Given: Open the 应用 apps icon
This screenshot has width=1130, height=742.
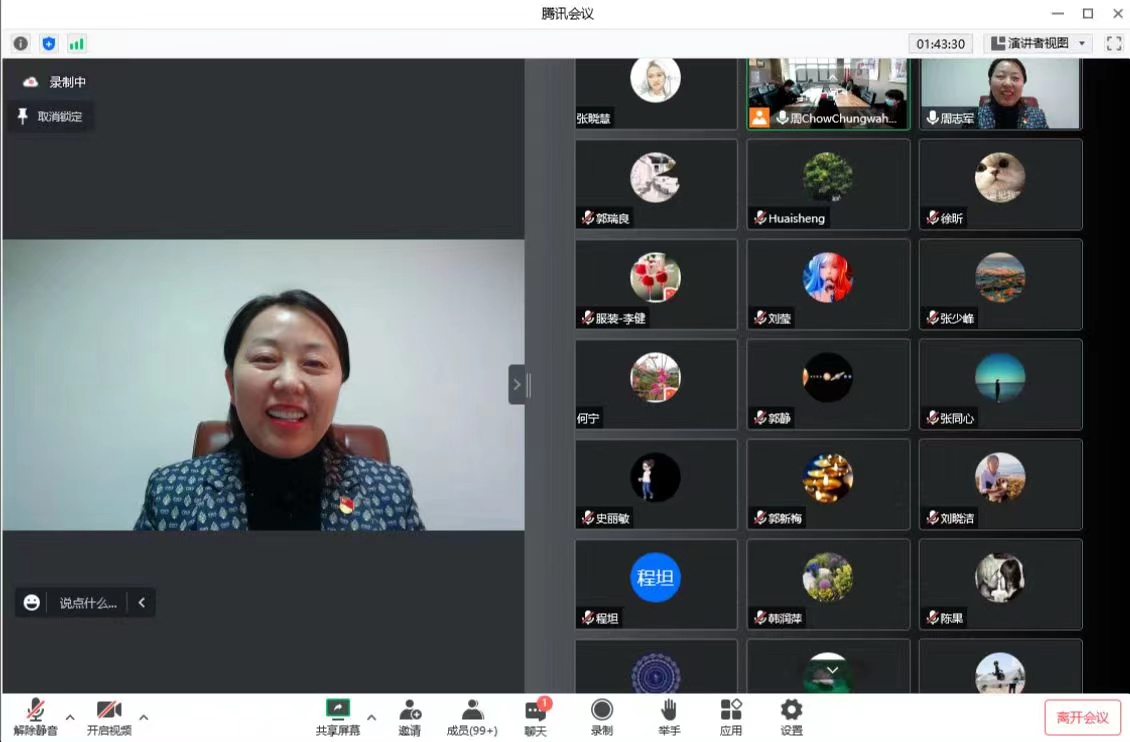Looking at the screenshot, I should [731, 716].
